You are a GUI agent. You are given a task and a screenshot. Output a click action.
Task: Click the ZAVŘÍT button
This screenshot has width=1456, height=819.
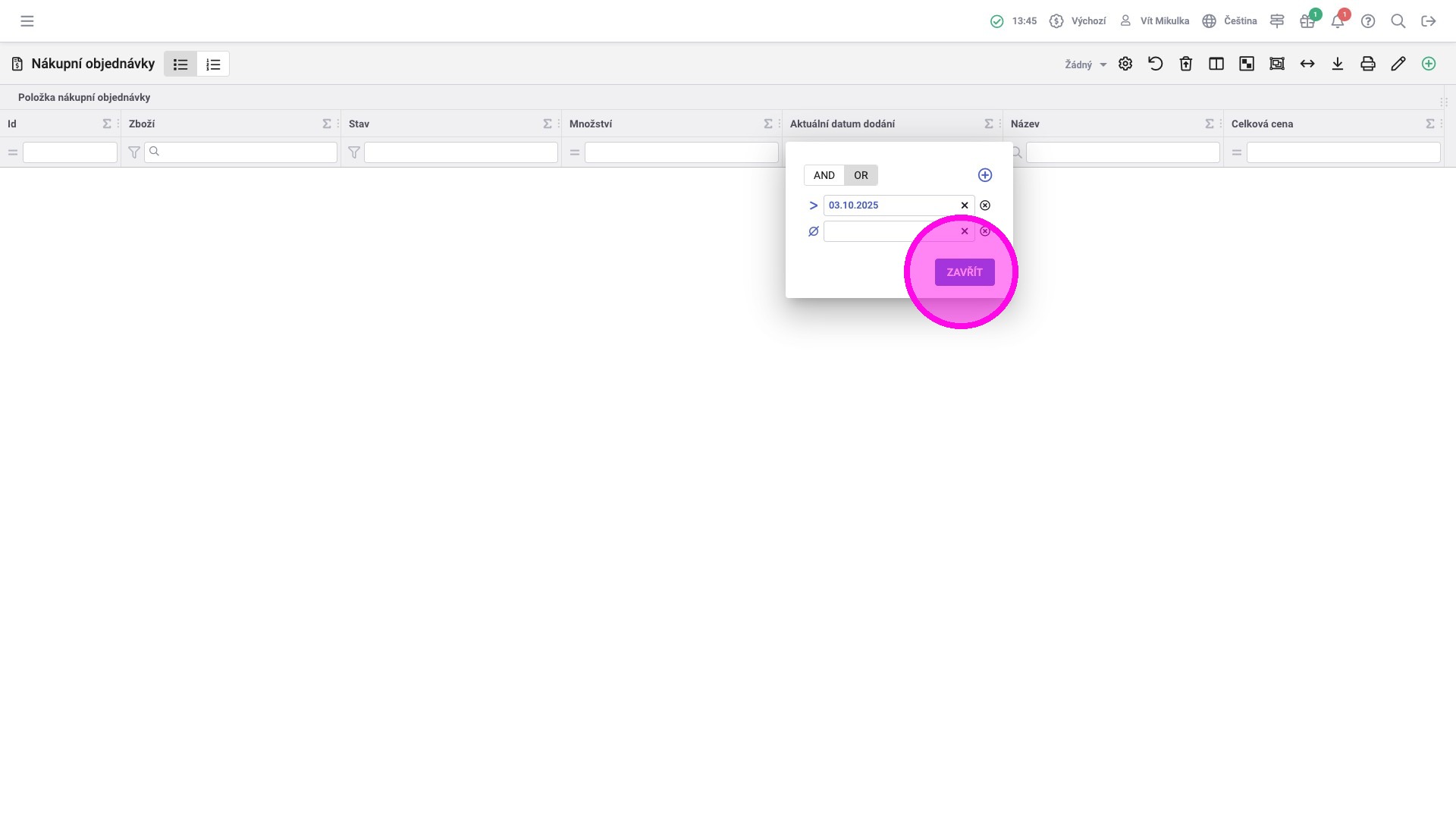point(964,272)
